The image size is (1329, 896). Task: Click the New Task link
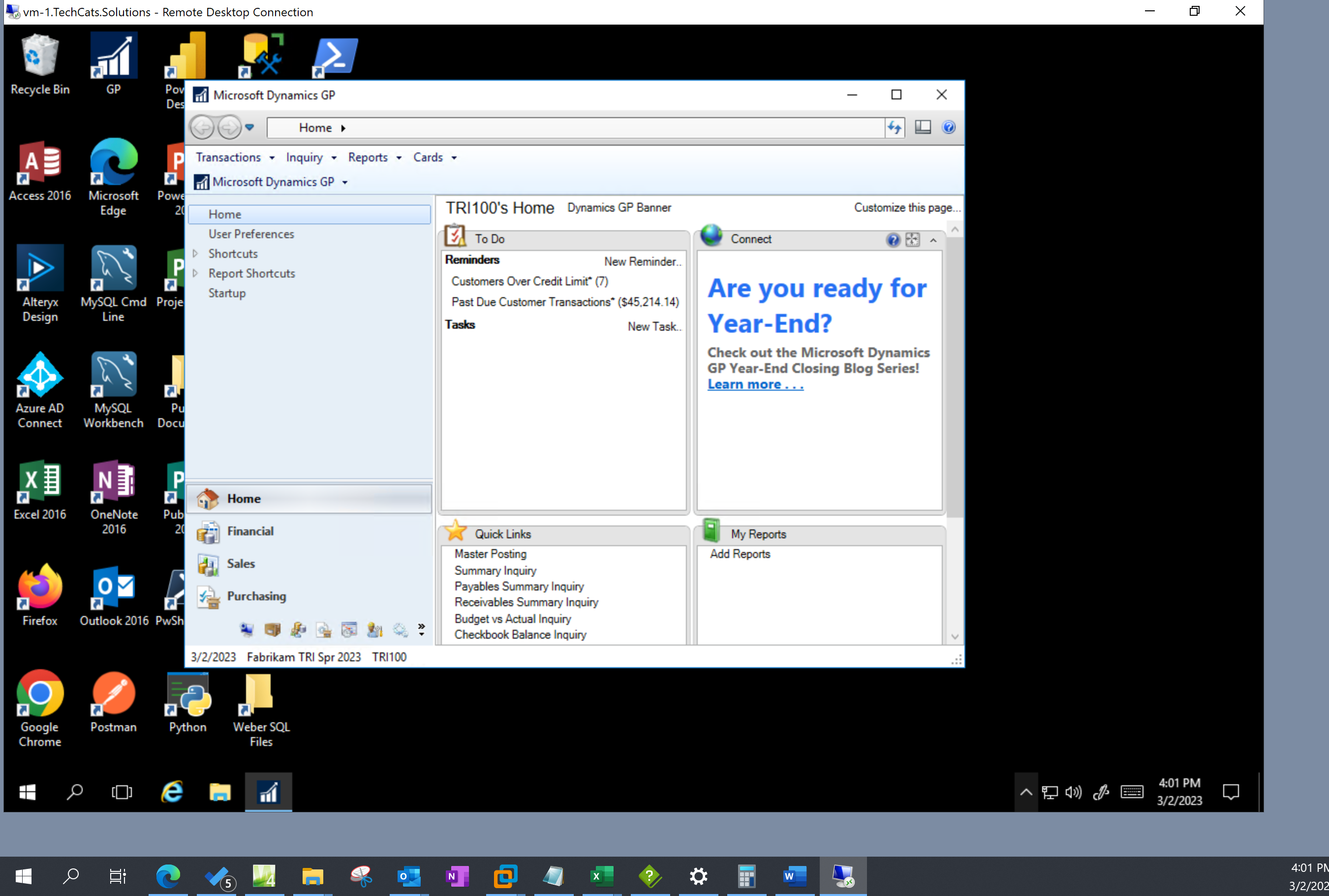[654, 326]
